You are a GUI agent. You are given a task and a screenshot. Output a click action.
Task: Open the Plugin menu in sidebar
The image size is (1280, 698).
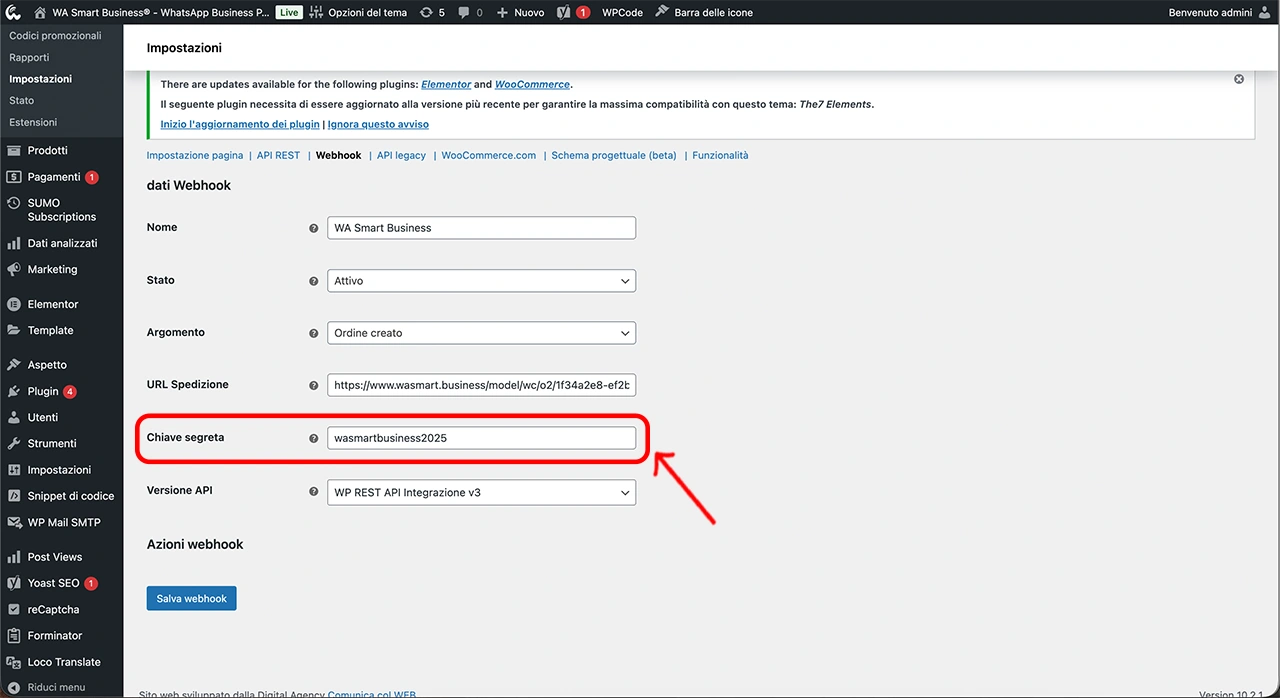point(43,391)
